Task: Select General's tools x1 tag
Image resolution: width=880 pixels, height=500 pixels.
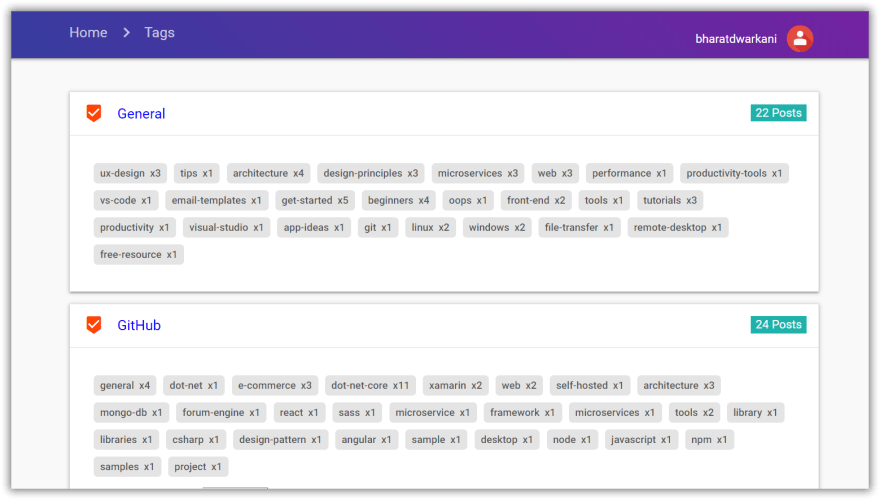Action: pos(604,200)
